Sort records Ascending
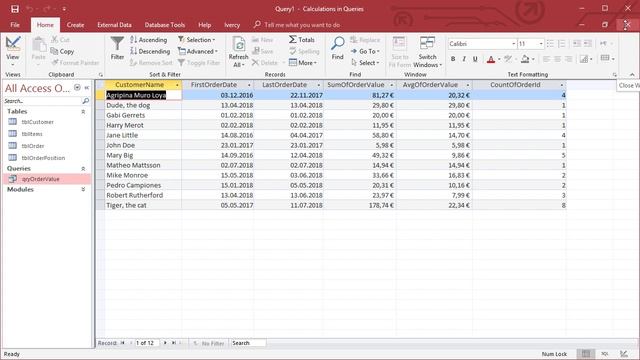 coord(149,40)
